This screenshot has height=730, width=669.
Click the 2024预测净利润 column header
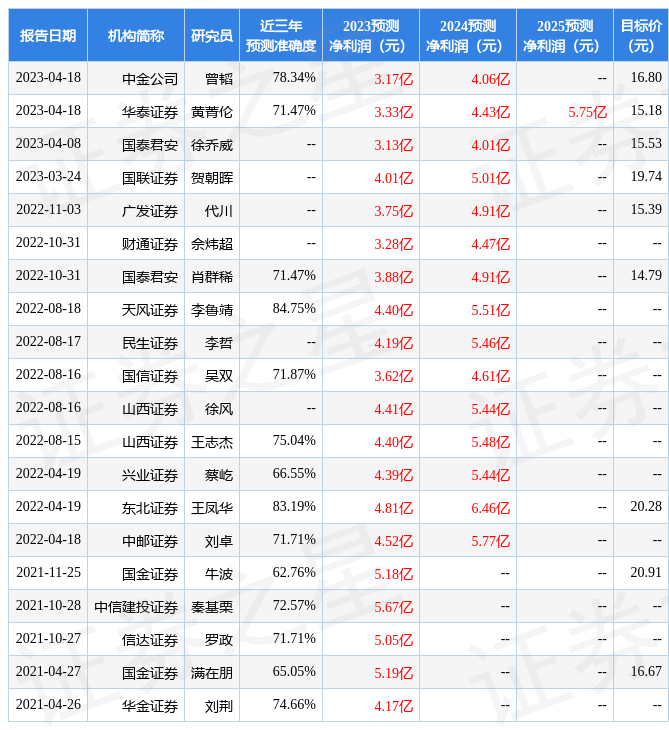tap(468, 35)
